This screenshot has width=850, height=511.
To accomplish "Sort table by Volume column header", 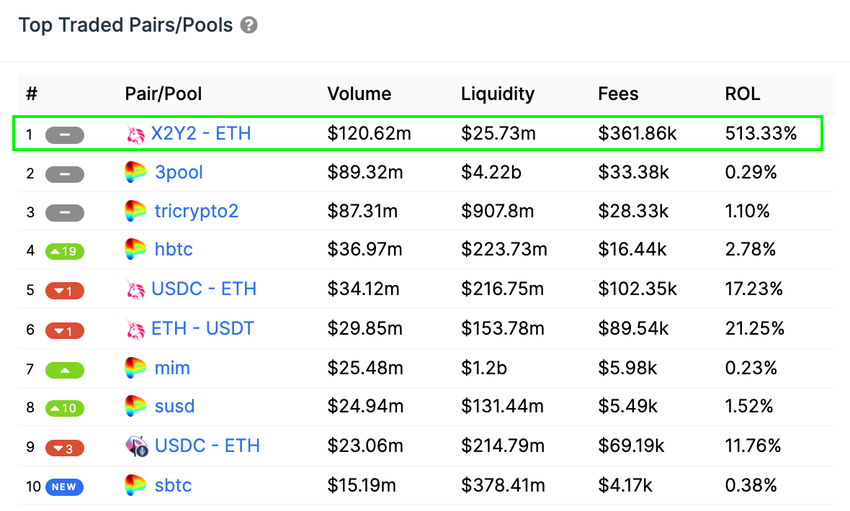I will point(359,94).
